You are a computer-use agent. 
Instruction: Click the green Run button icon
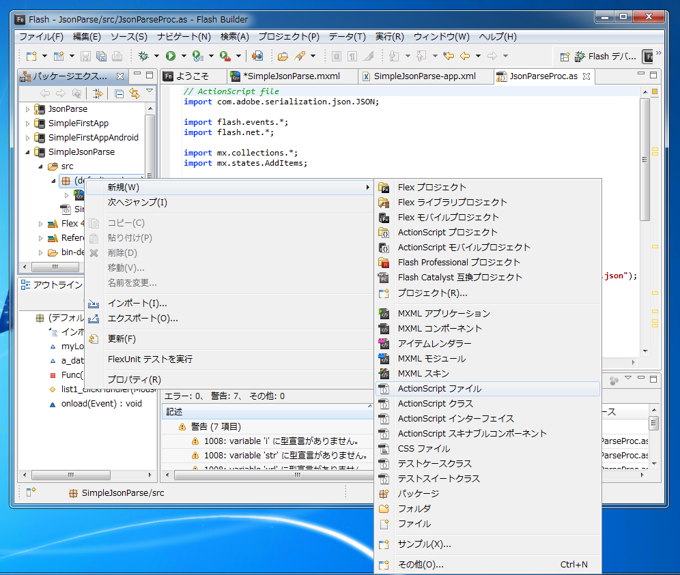[170, 56]
